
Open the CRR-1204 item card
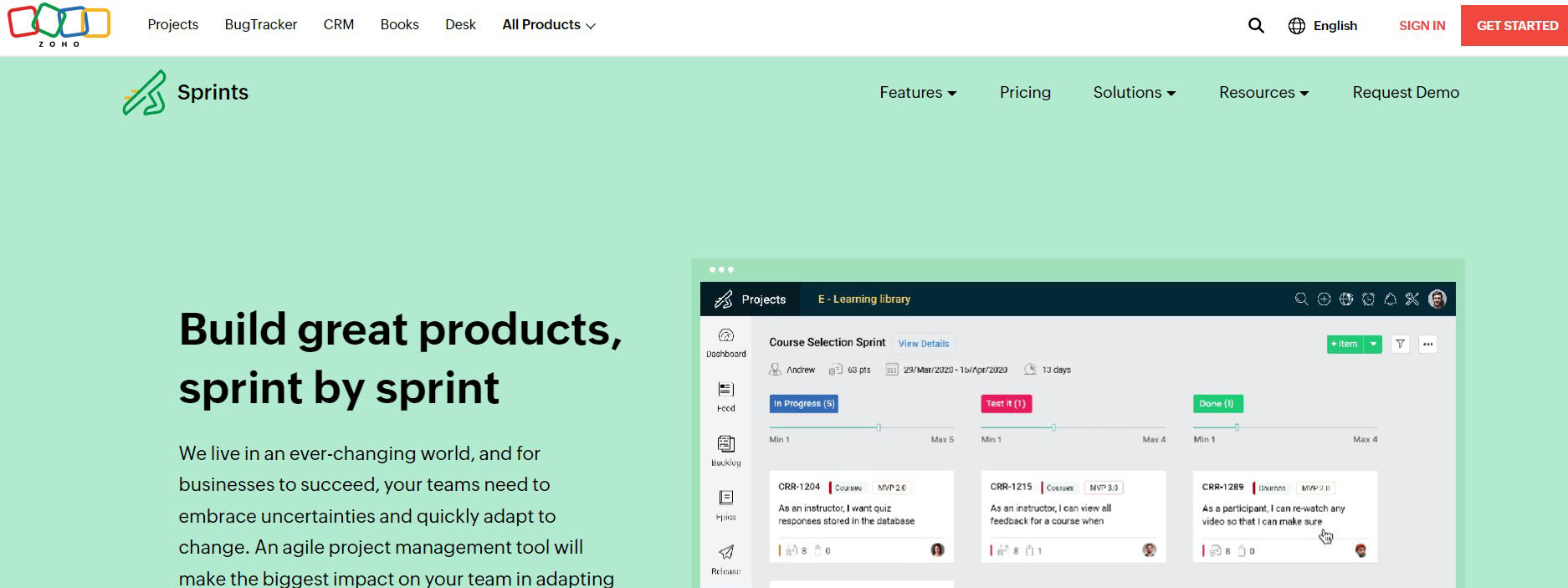(x=861, y=517)
